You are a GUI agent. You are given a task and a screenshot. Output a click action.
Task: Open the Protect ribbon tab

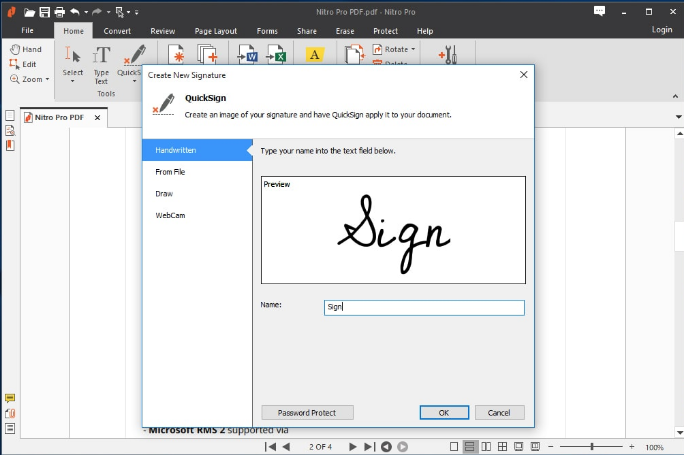(x=386, y=31)
